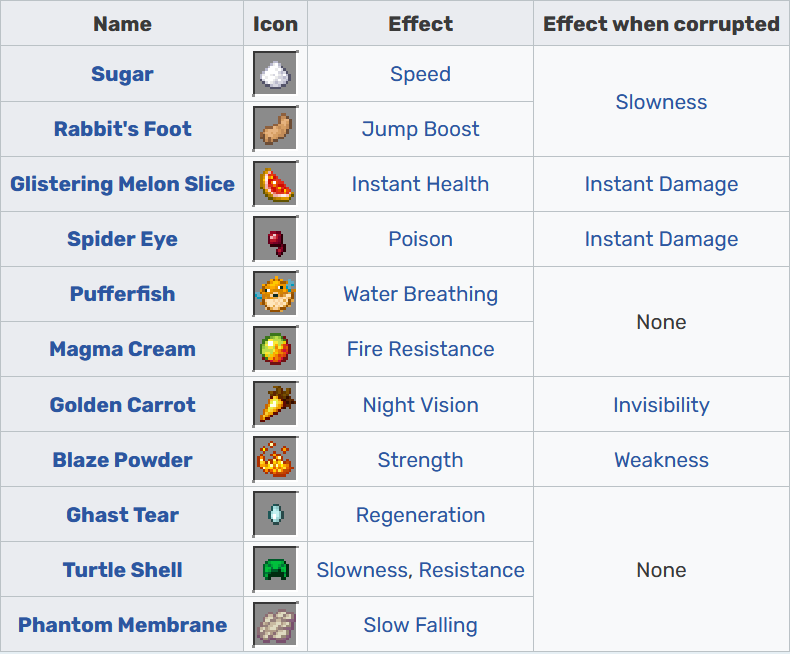Click the Effect when corrupted column header
Screen dimensions: 790x654
661,24
